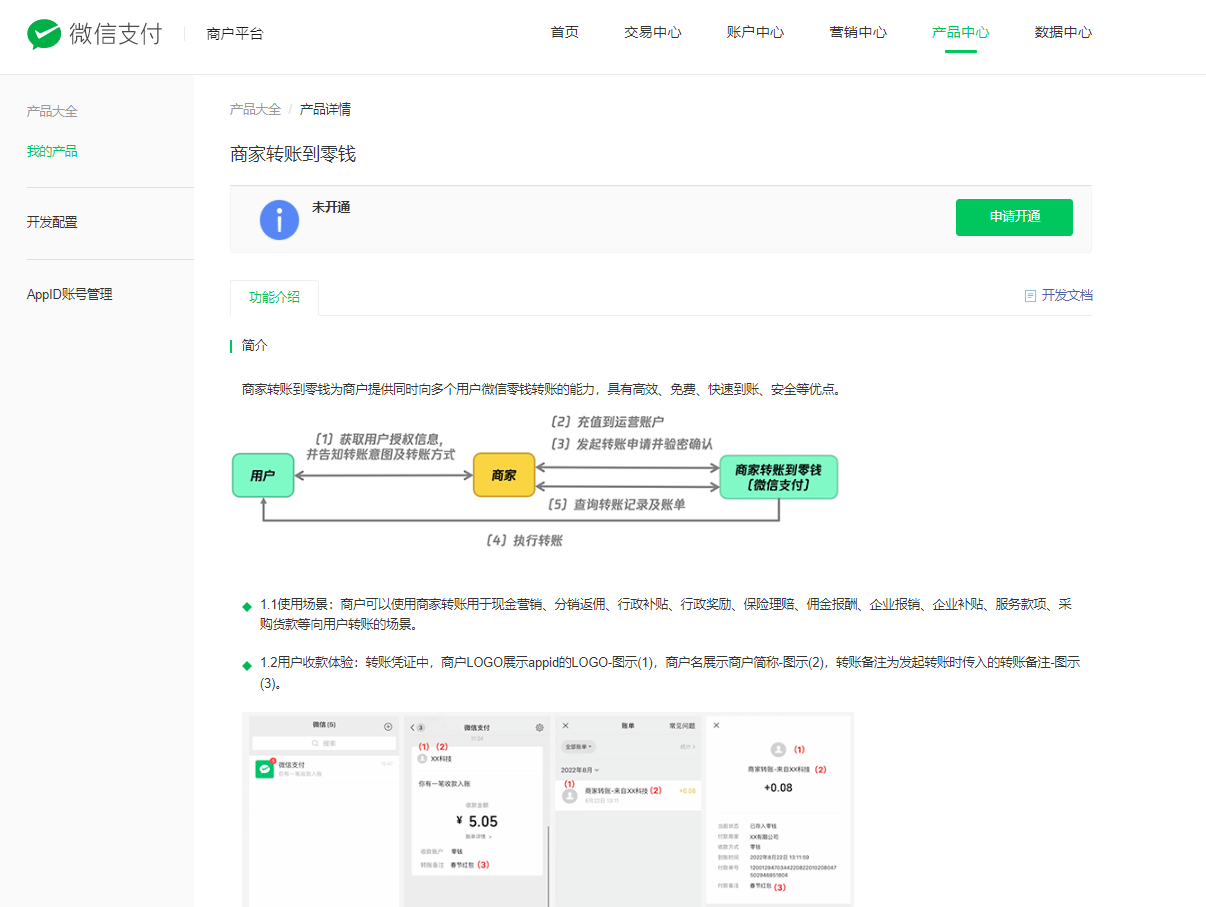The width and height of the screenshot is (1206, 907).
Task: Click the user payment experience screenshot
Action: pos(547,808)
